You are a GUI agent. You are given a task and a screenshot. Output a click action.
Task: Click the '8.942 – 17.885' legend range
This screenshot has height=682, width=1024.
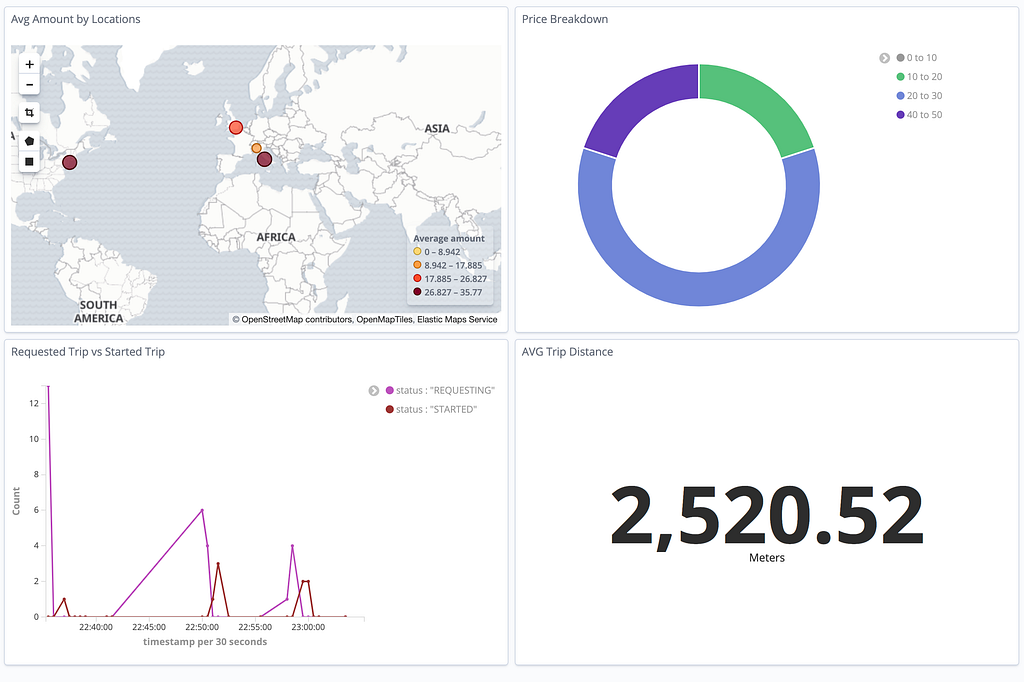[453, 265]
